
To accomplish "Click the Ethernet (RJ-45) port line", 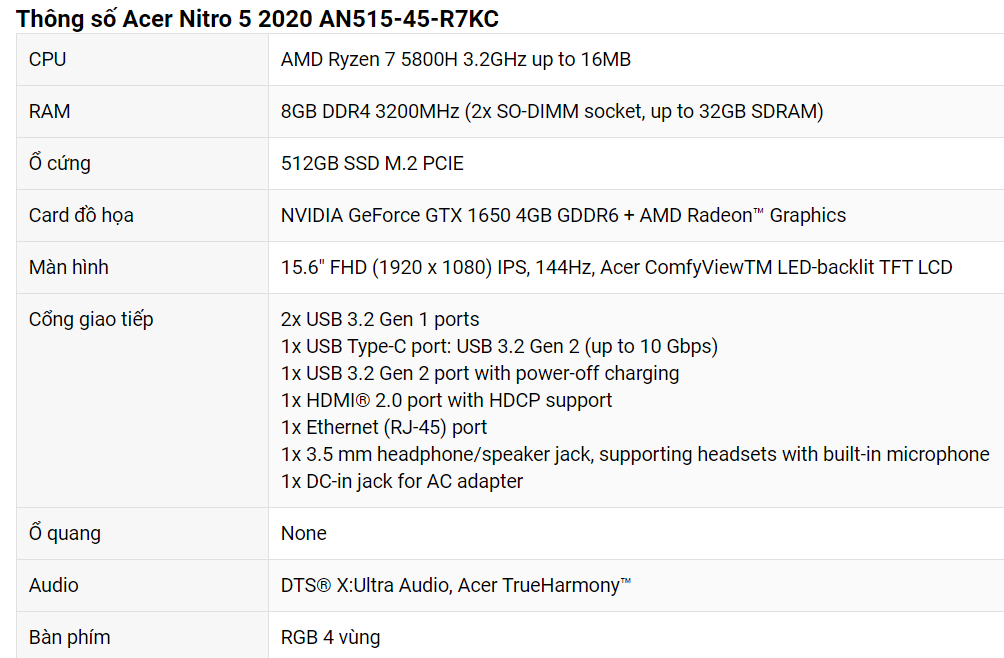I will 384,427.
